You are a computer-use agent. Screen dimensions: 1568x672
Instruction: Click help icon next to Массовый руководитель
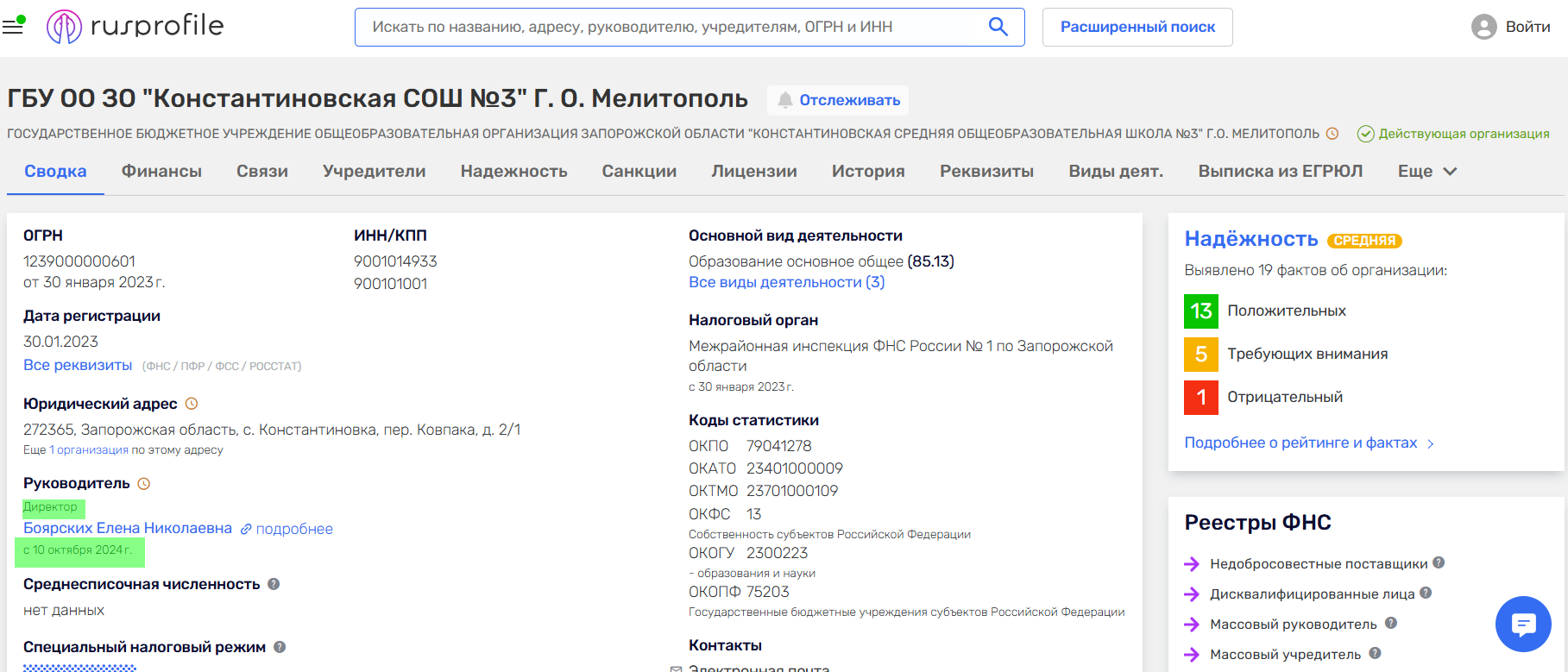click(x=1390, y=623)
